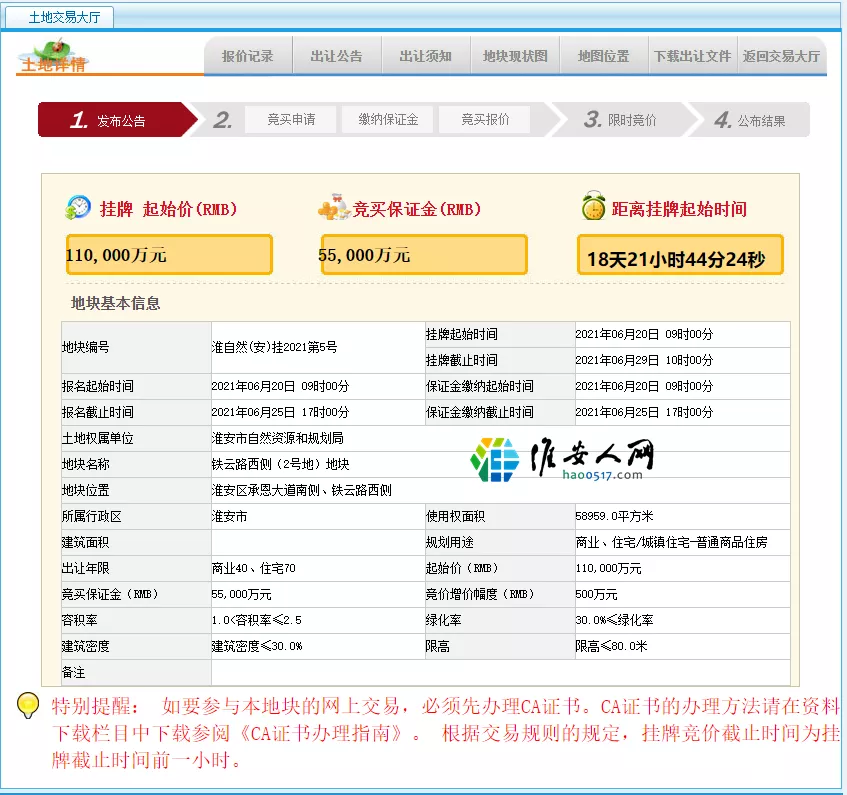This screenshot has height=795, width=847.
Task: Click the countdown 18天21小时44分24秒
Action: pyautogui.click(x=680, y=255)
